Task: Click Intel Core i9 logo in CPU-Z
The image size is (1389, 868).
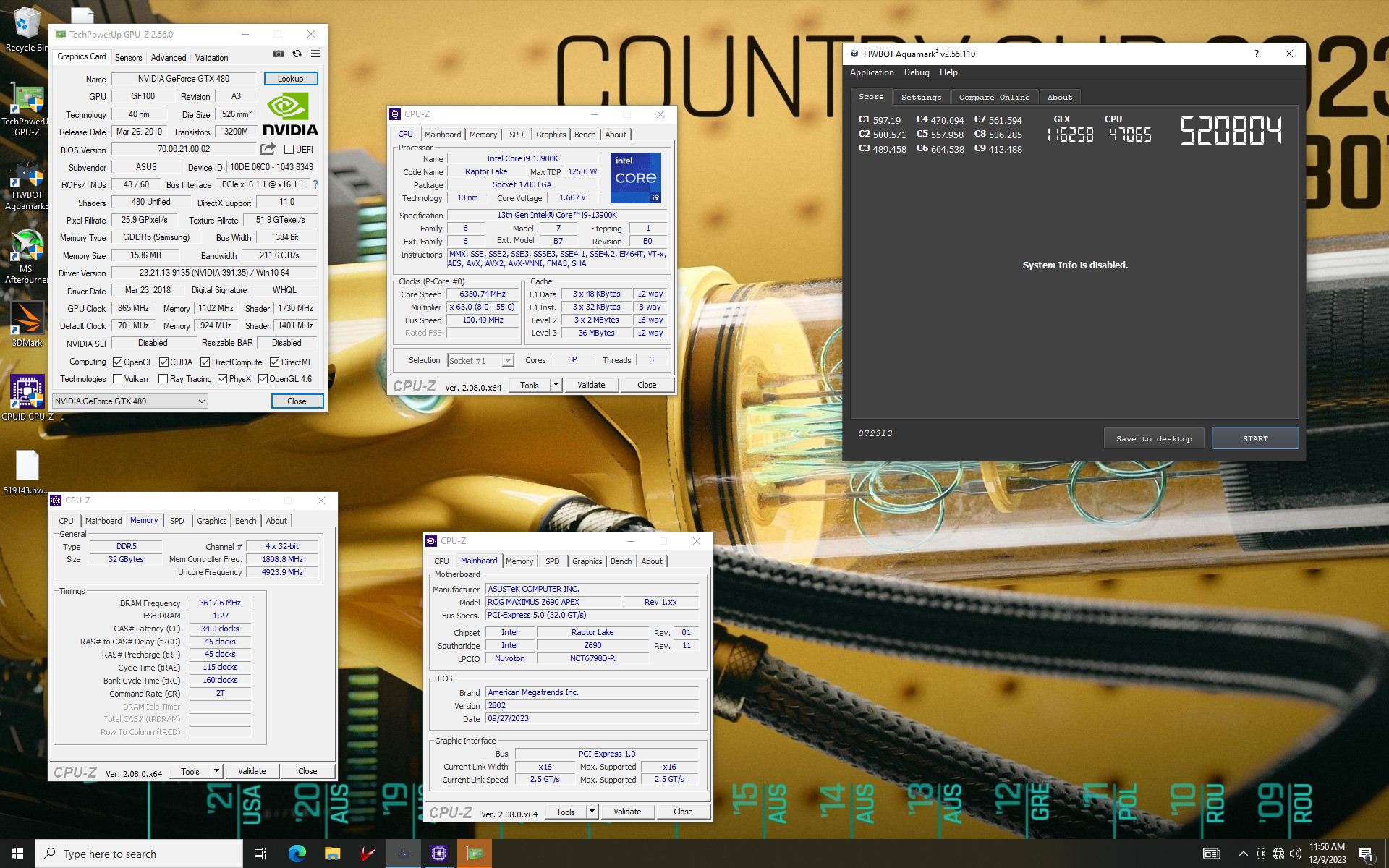Action: 636,178
